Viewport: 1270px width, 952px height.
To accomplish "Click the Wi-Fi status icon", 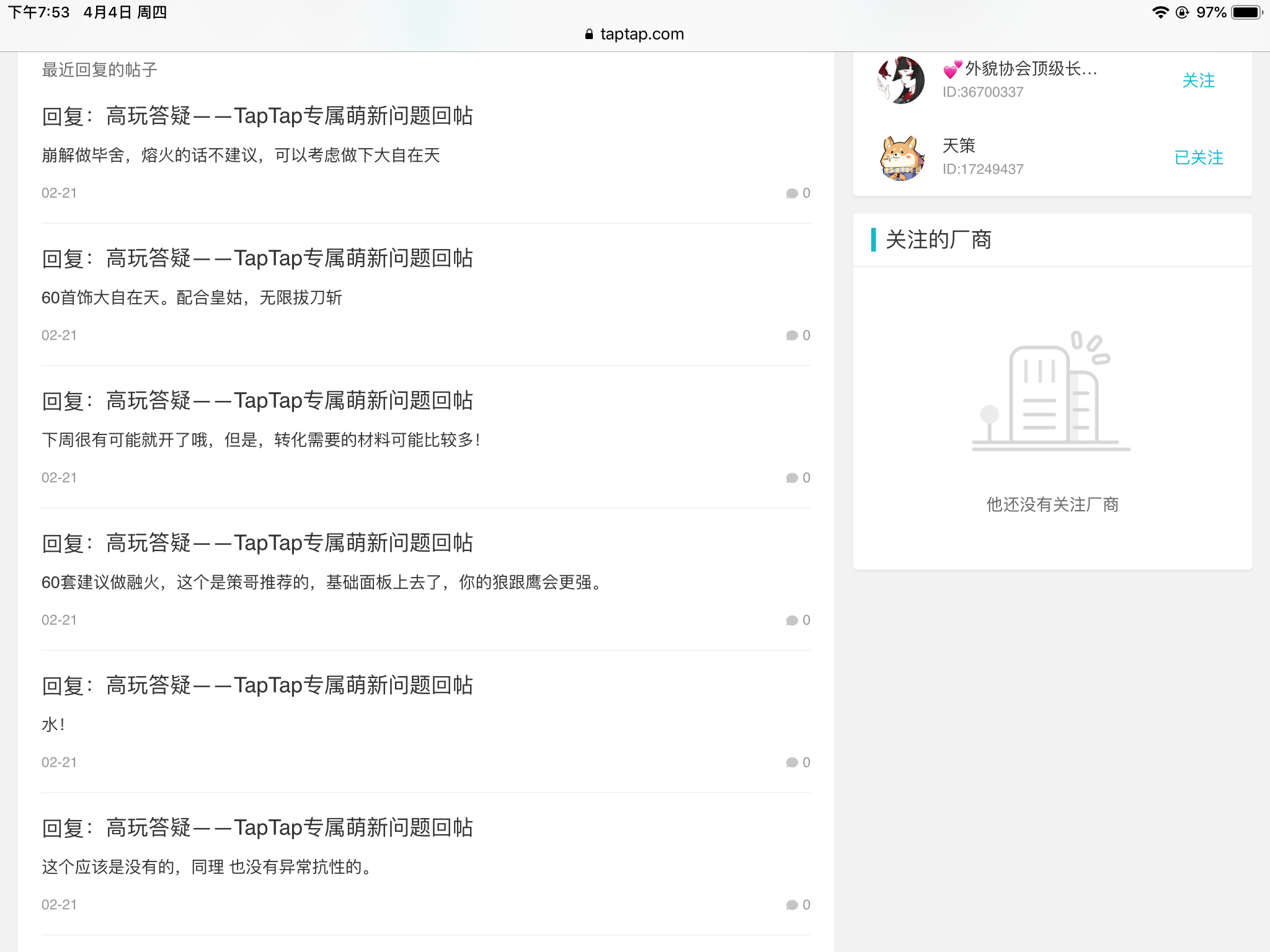I will coord(1160,12).
